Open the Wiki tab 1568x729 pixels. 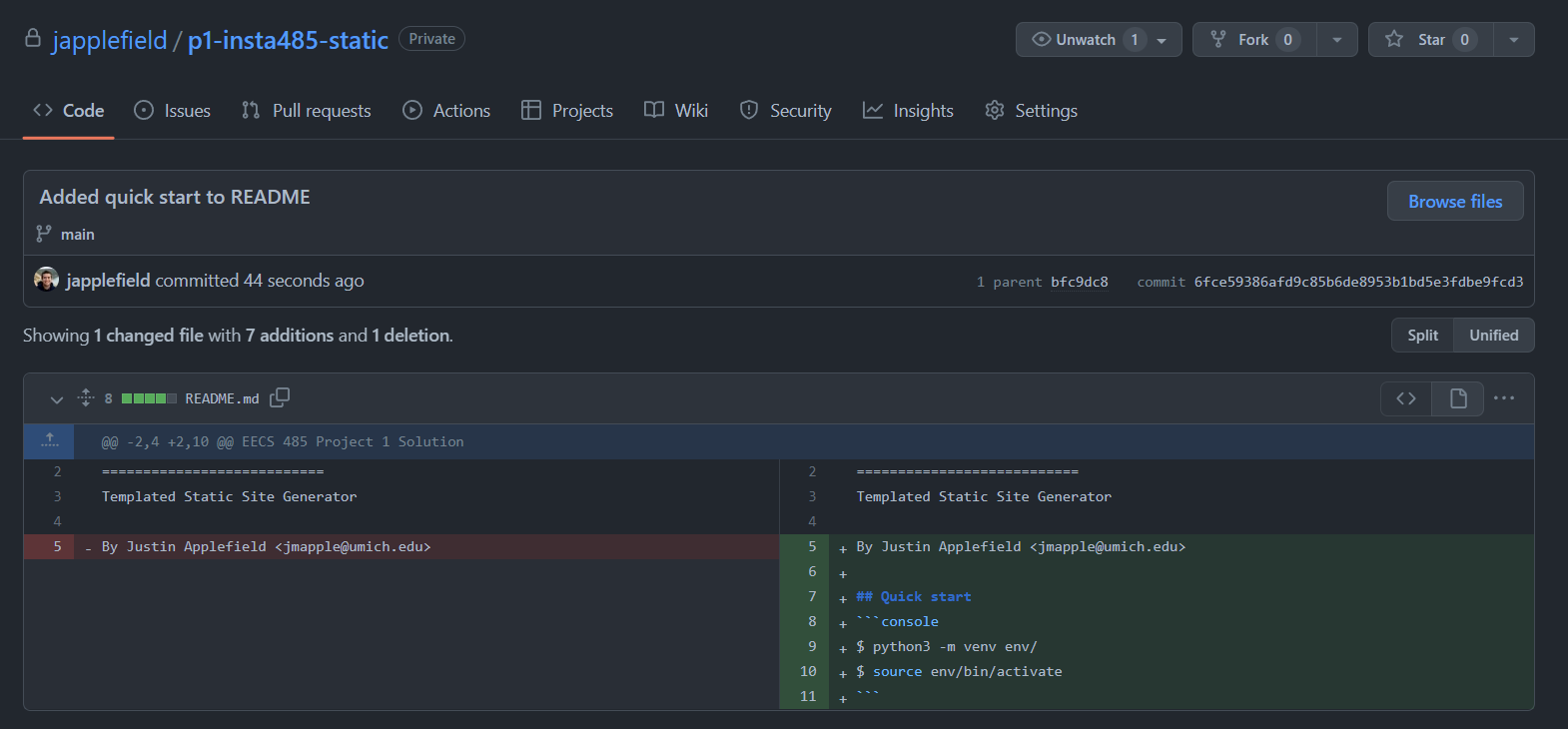coord(676,111)
